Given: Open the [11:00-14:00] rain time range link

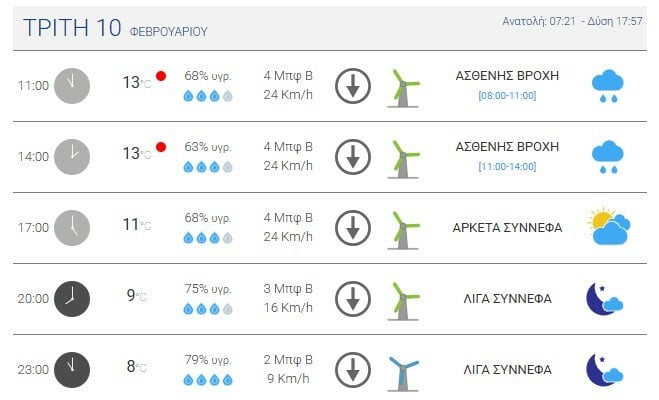Looking at the screenshot, I should click(507, 166).
